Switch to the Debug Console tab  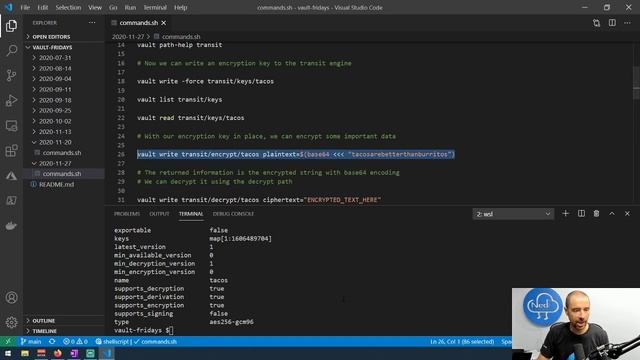(233, 214)
